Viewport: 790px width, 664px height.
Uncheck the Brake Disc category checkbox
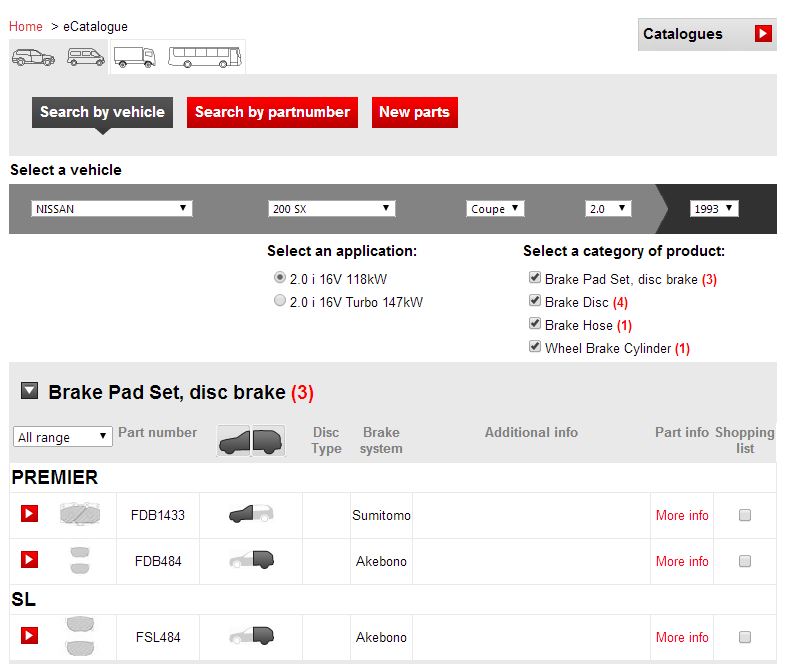(x=535, y=301)
